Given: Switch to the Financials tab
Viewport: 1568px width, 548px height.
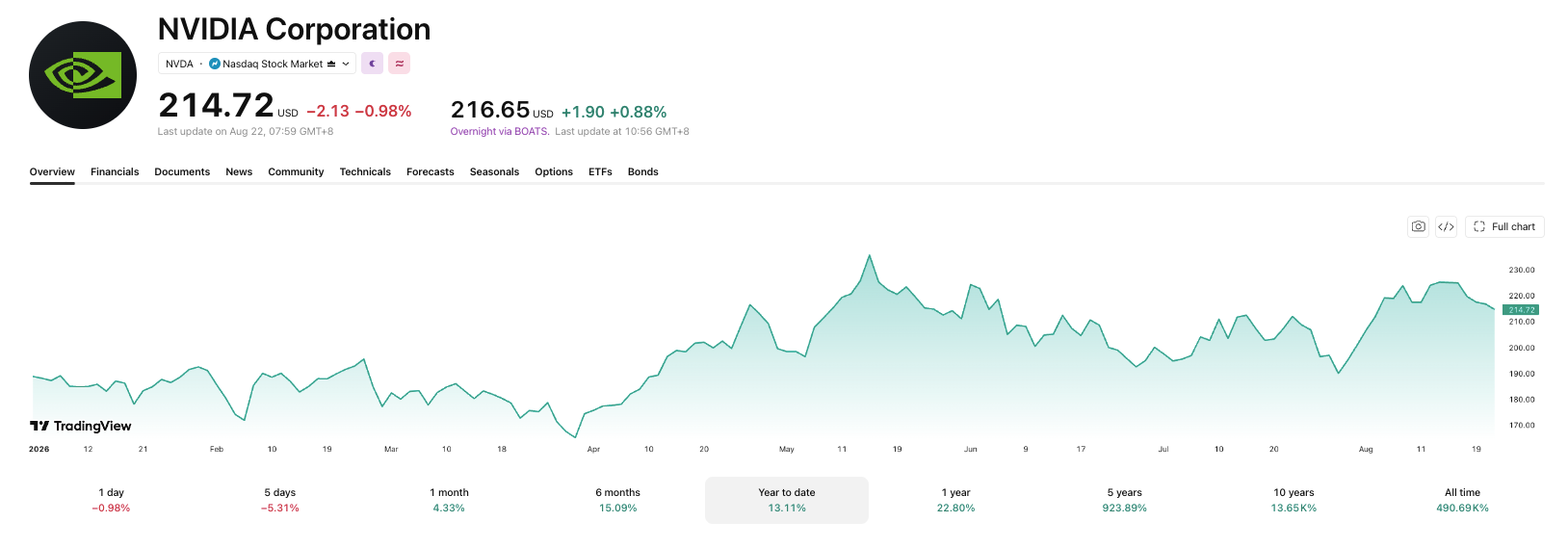Looking at the screenshot, I should coord(115,172).
